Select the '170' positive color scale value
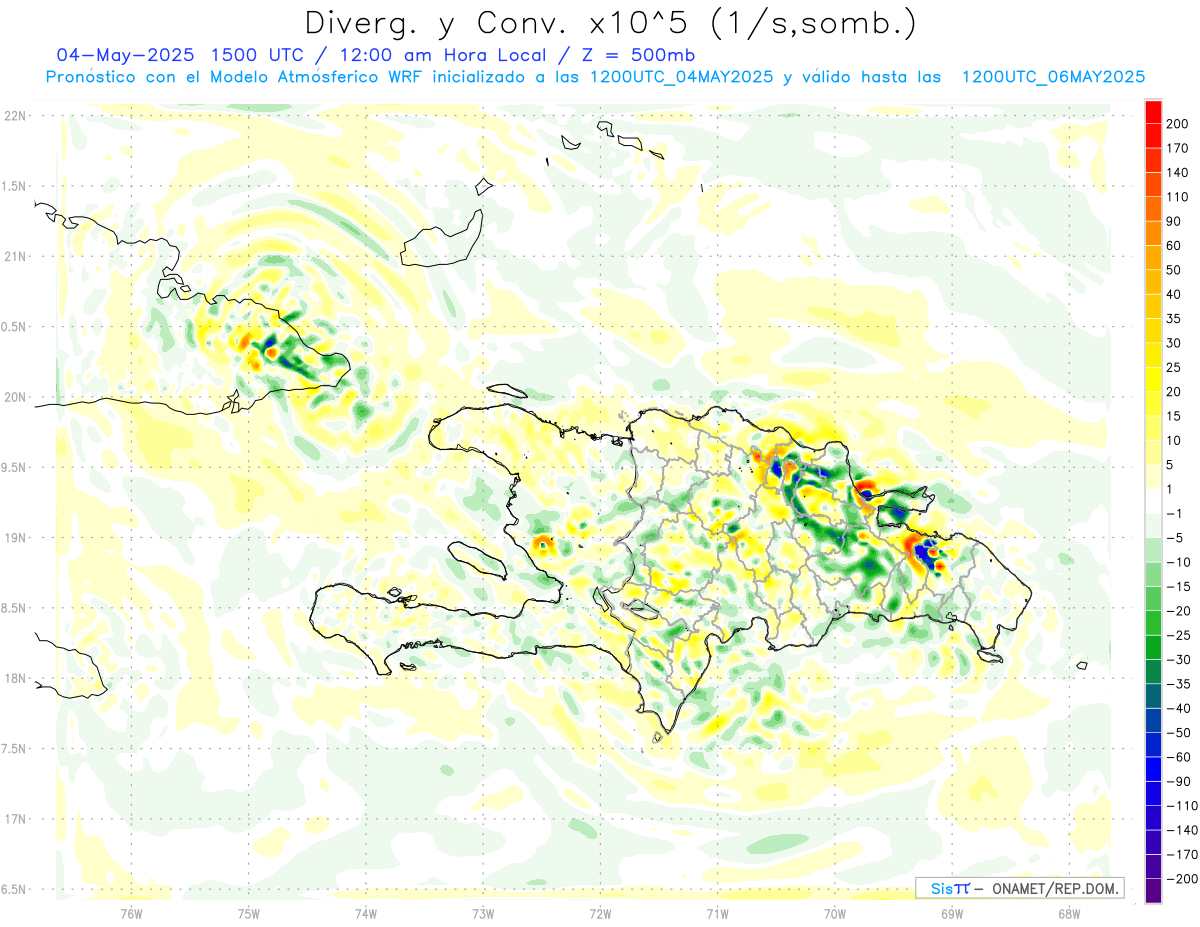1200x927 pixels. click(1178, 148)
